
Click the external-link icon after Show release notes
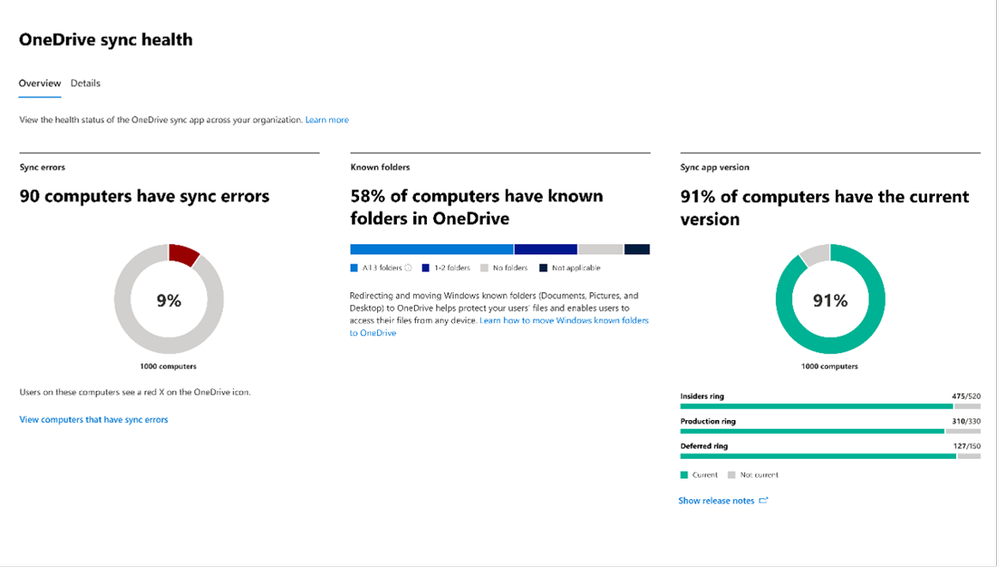tap(764, 500)
